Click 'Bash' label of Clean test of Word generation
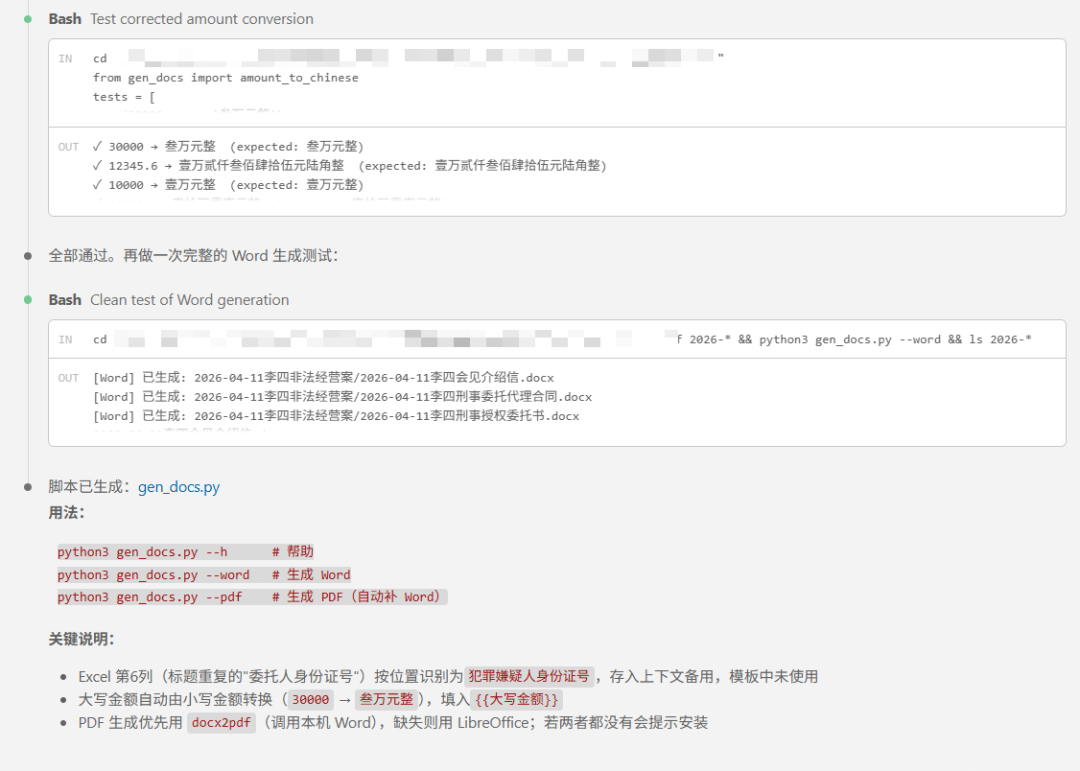1080x771 pixels. point(65,300)
